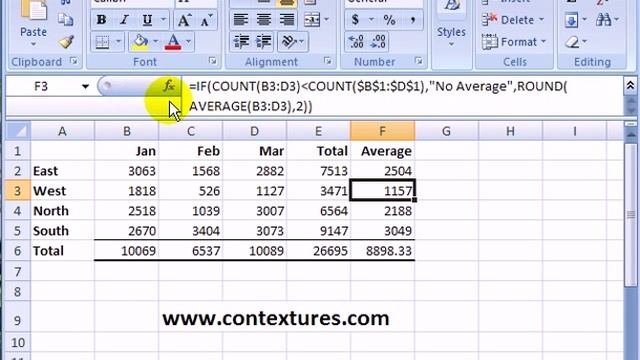The height and width of the screenshot is (360, 640).
Task: Select the Jan header cell
Action: [127, 151]
